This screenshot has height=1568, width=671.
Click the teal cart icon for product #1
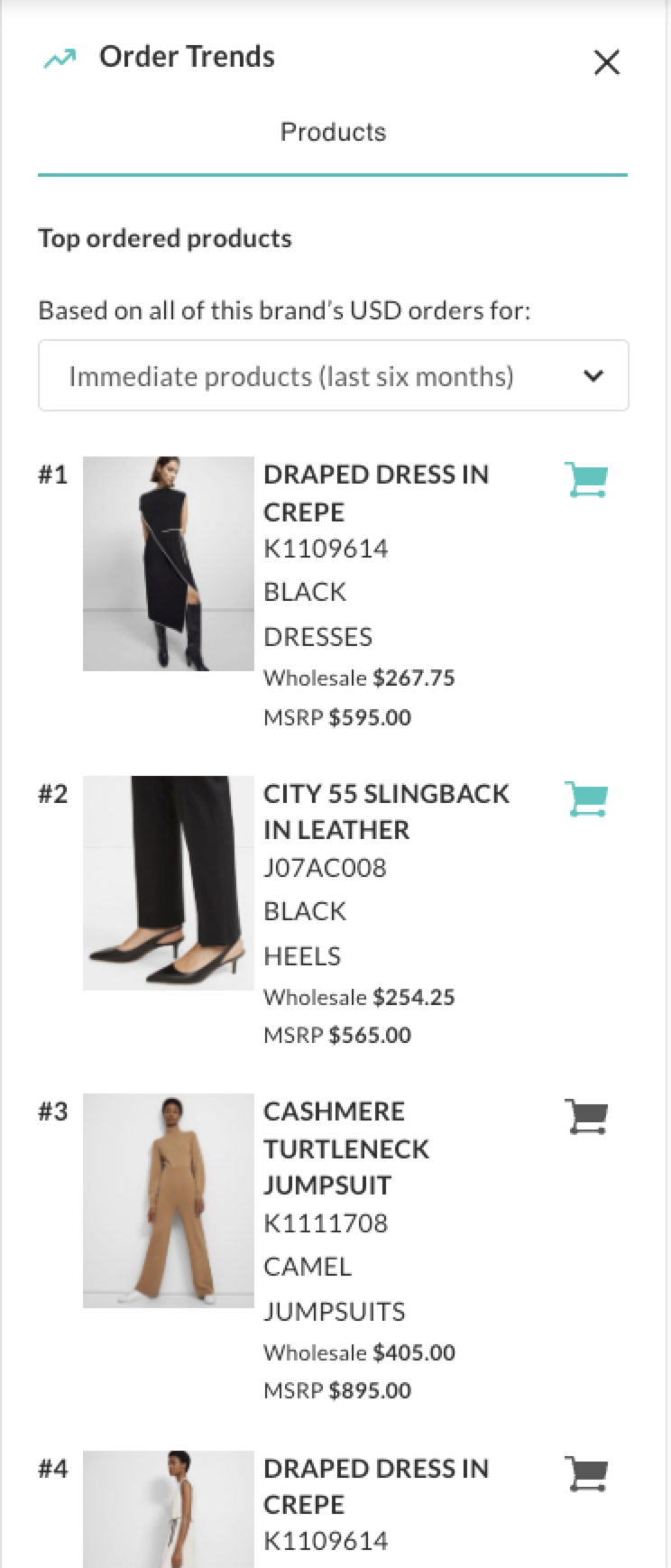click(586, 480)
